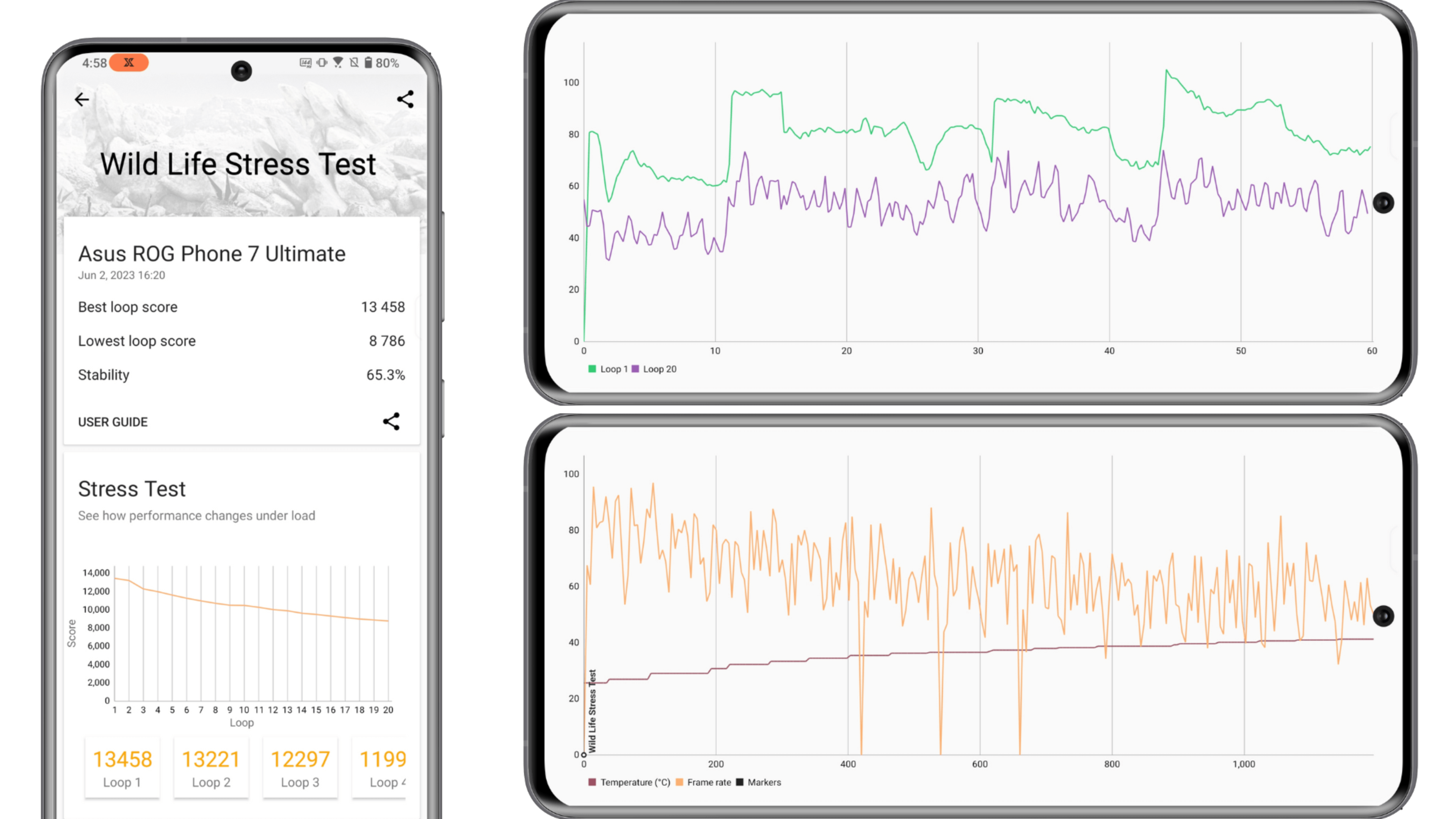This screenshot has width=1456, height=819.
Task: Select the Loop 2 score card 13221
Action: 211,767
